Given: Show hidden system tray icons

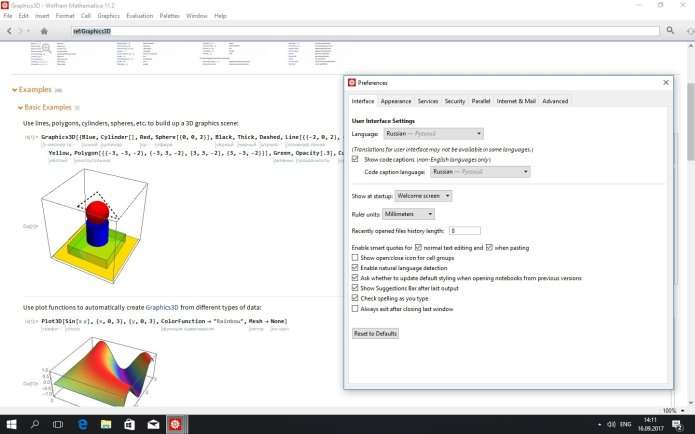Looking at the screenshot, I should pyautogui.click(x=599, y=425).
